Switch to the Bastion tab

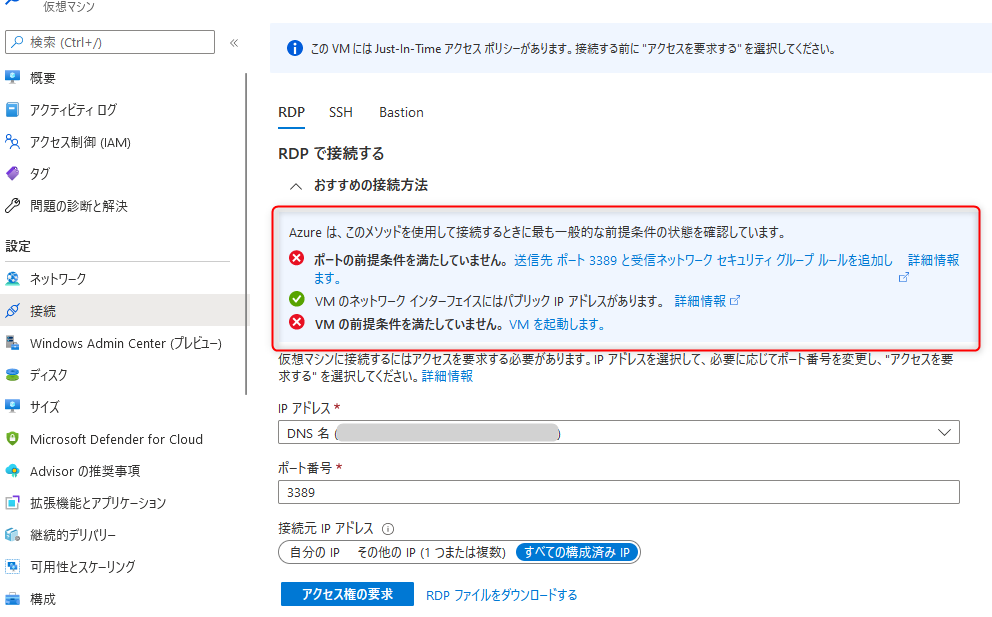coord(401,113)
